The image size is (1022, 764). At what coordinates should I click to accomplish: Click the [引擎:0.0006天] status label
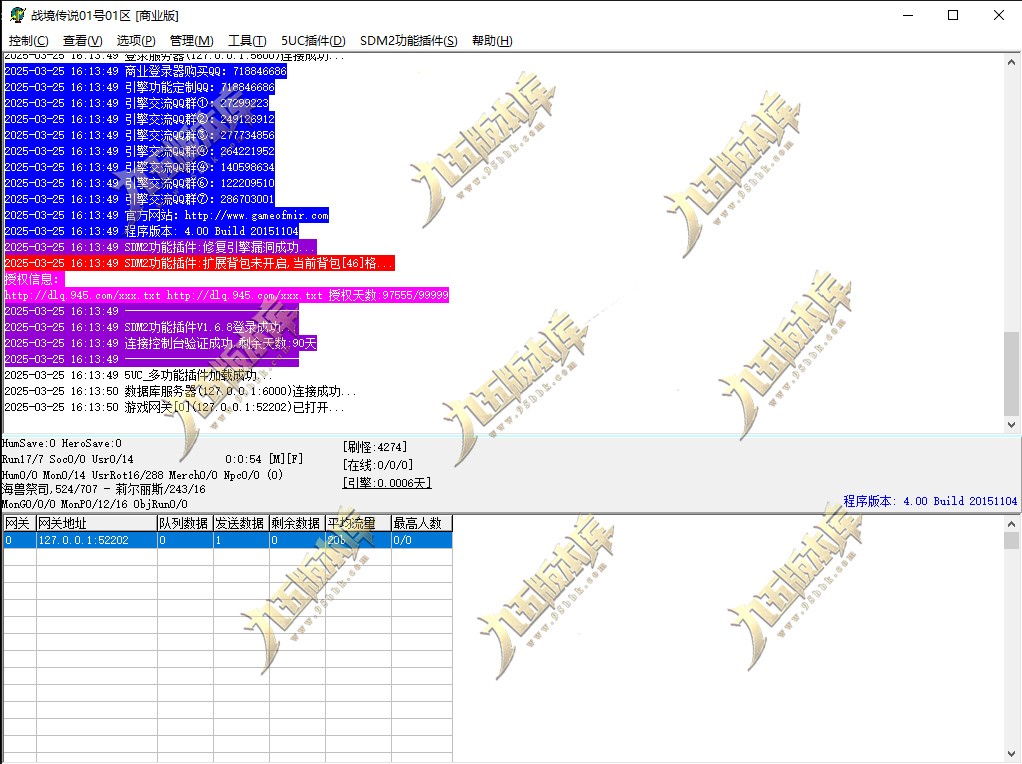[387, 482]
